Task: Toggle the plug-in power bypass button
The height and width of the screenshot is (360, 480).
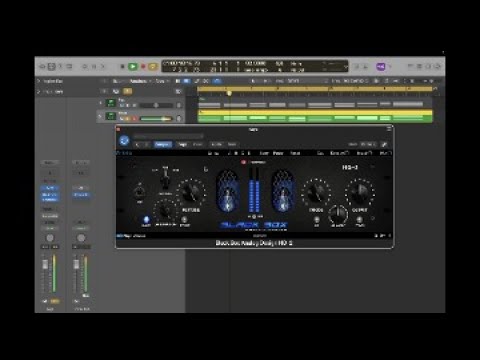Action: [x=124, y=140]
